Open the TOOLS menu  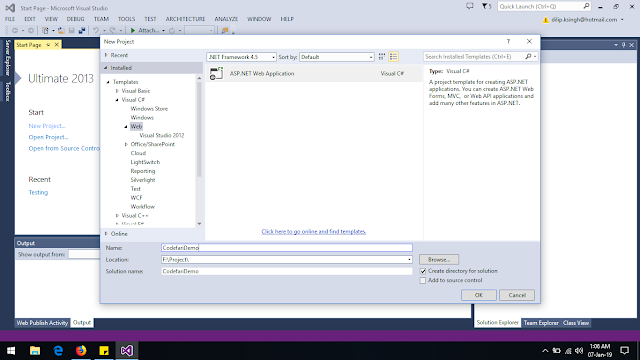point(126,19)
